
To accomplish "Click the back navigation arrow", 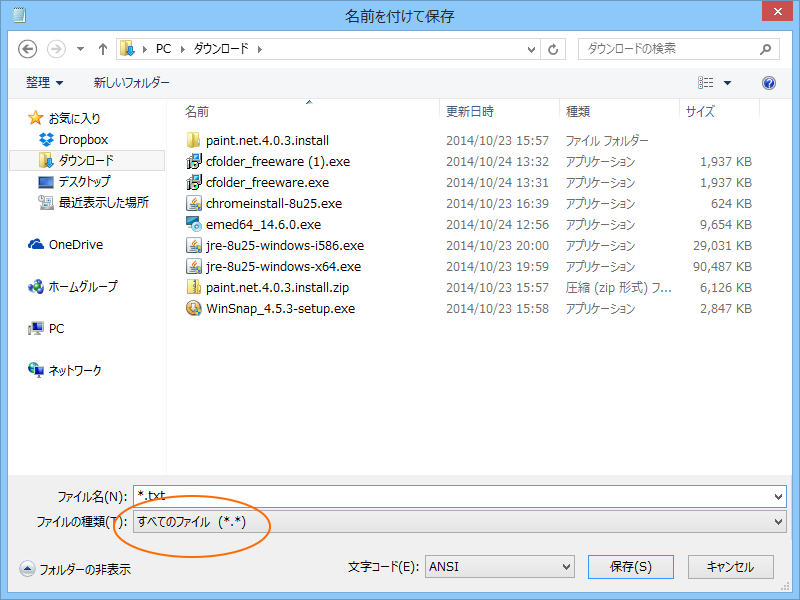I will pos(27,48).
